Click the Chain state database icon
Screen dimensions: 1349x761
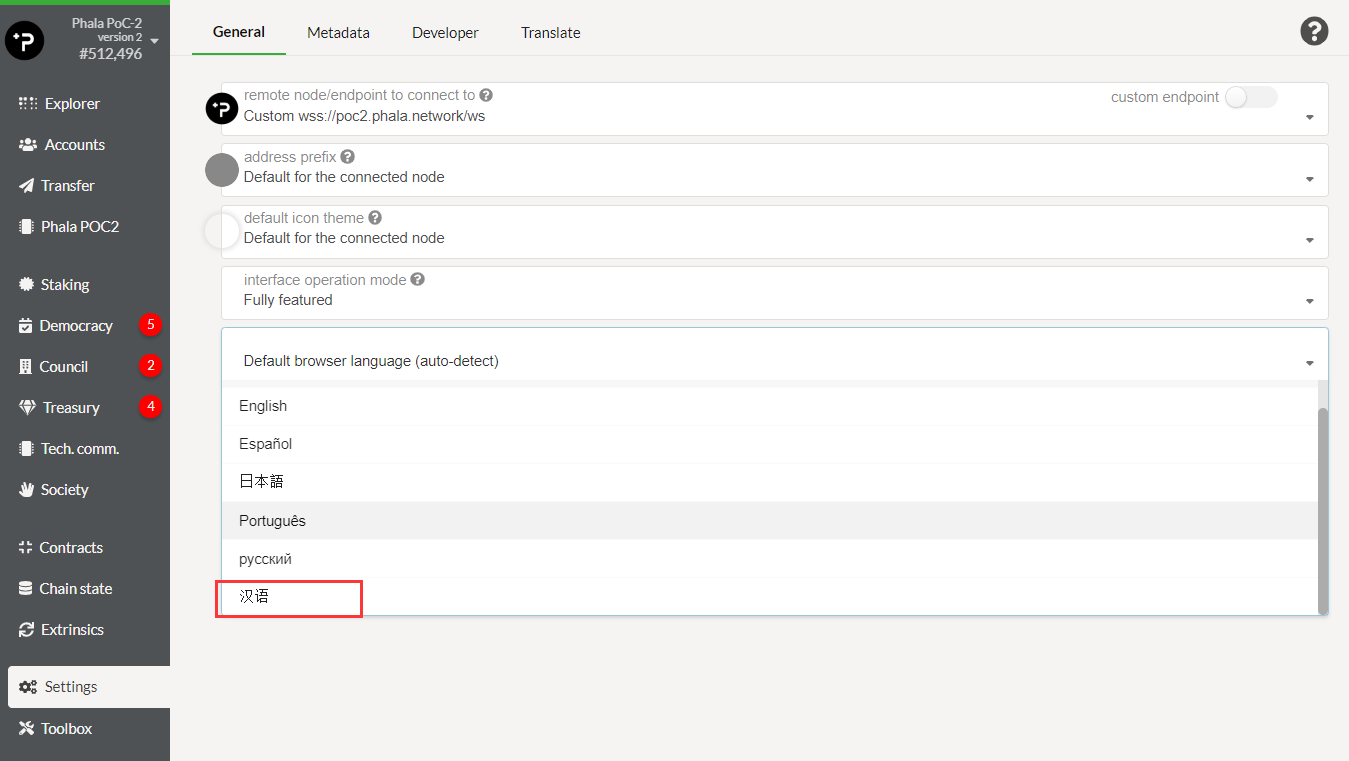click(x=25, y=589)
